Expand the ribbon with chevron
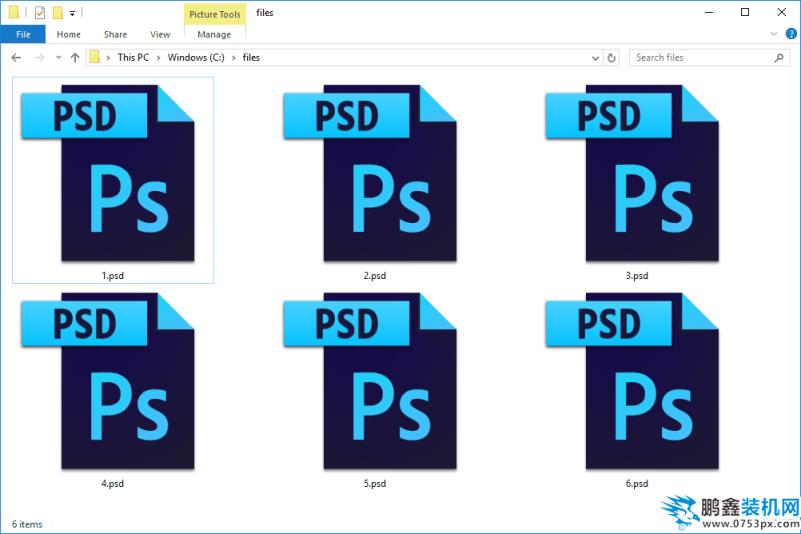This screenshot has width=801, height=534. (x=773, y=34)
